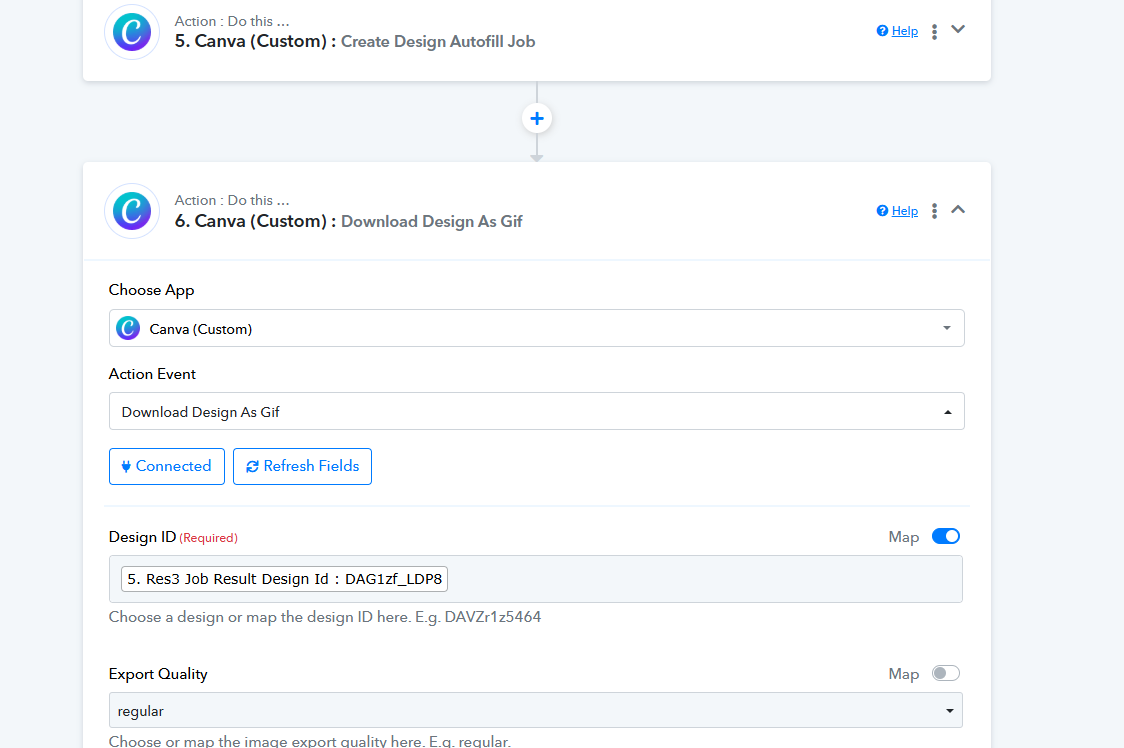Open the three-dot menu for step 6
Viewport: 1124px width, 748px height.
click(934, 211)
